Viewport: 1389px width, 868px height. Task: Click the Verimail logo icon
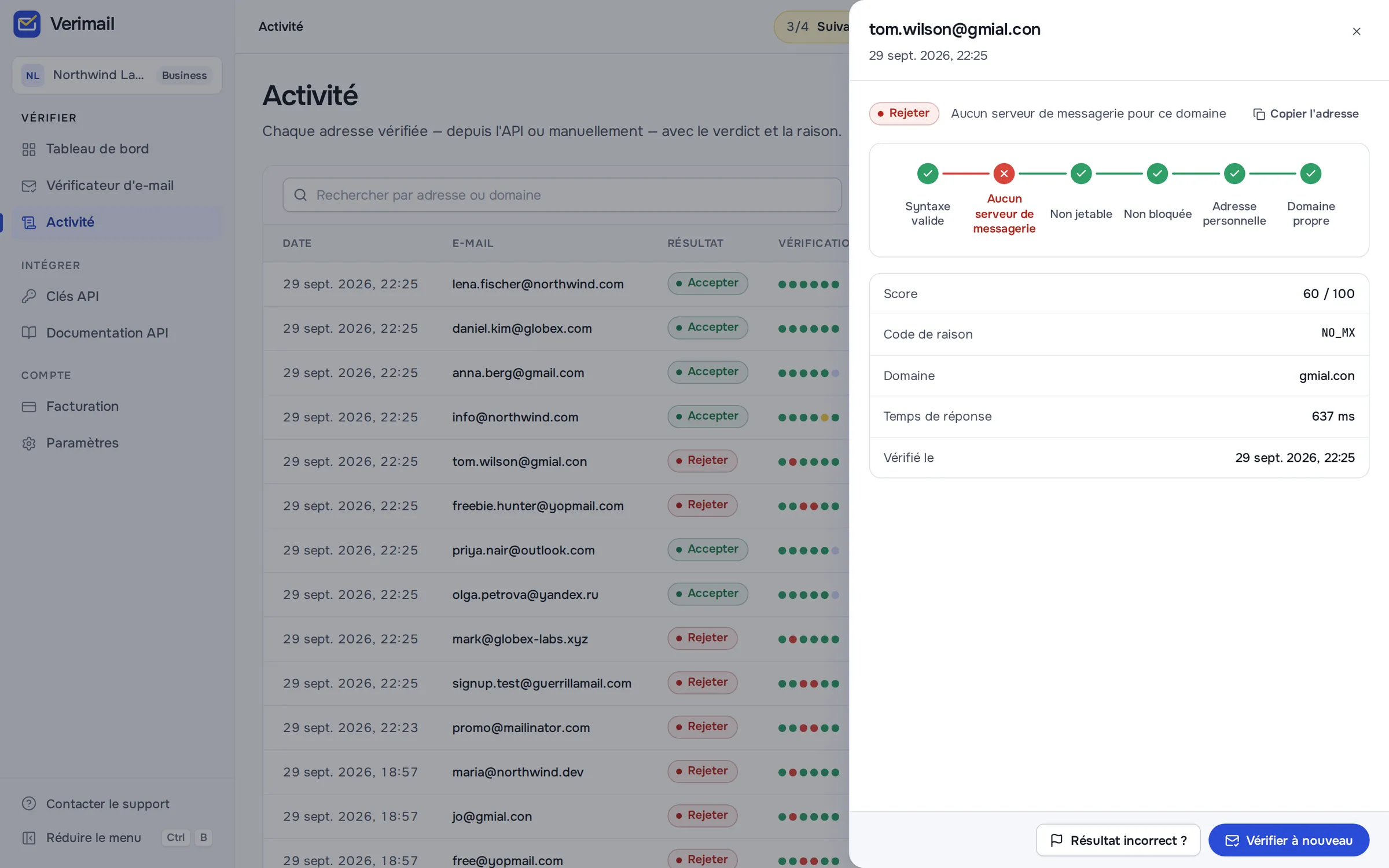tap(27, 24)
